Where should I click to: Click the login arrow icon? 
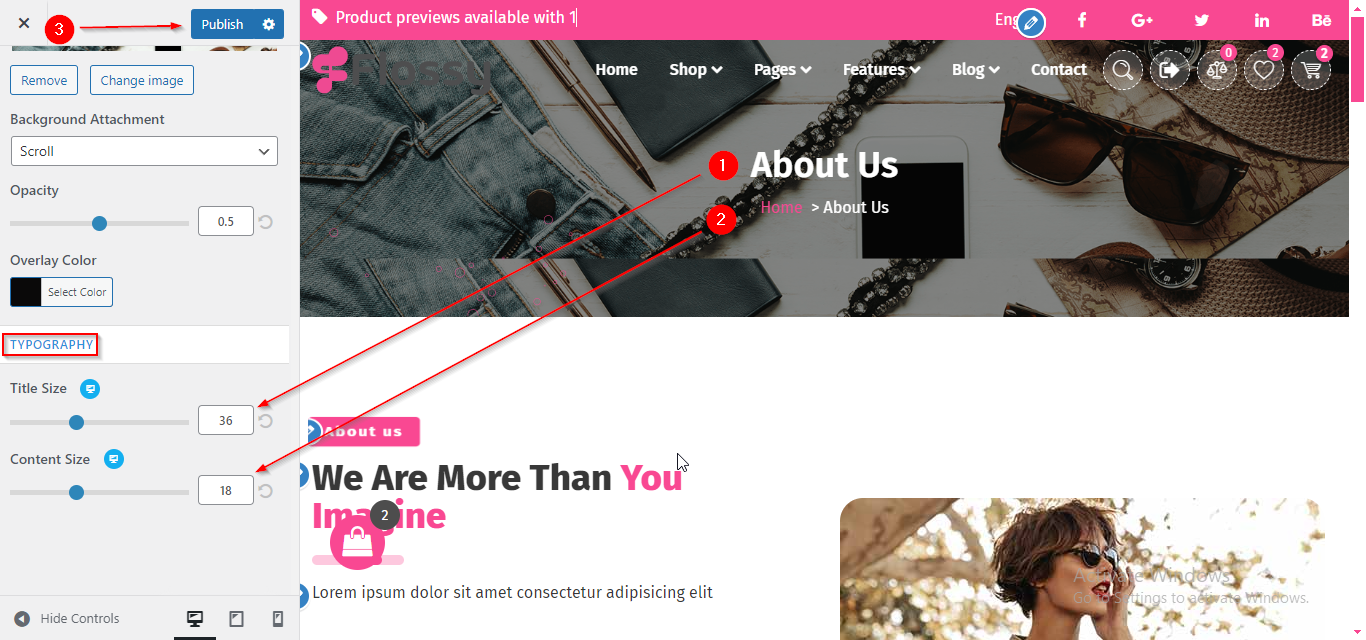coord(1170,70)
